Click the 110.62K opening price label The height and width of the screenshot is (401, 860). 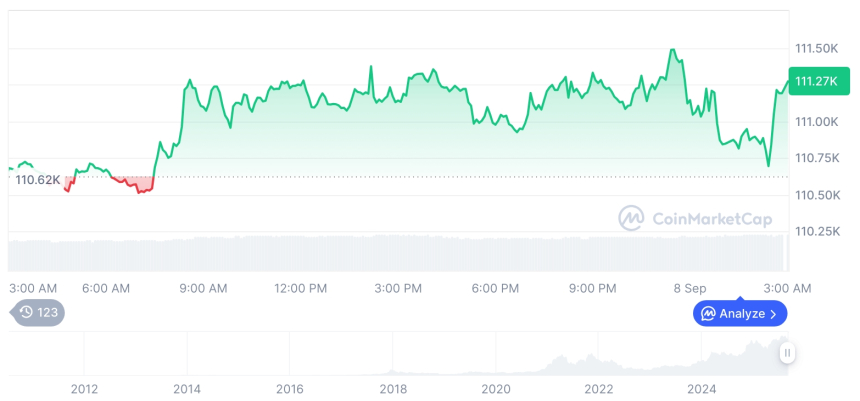pos(38,180)
